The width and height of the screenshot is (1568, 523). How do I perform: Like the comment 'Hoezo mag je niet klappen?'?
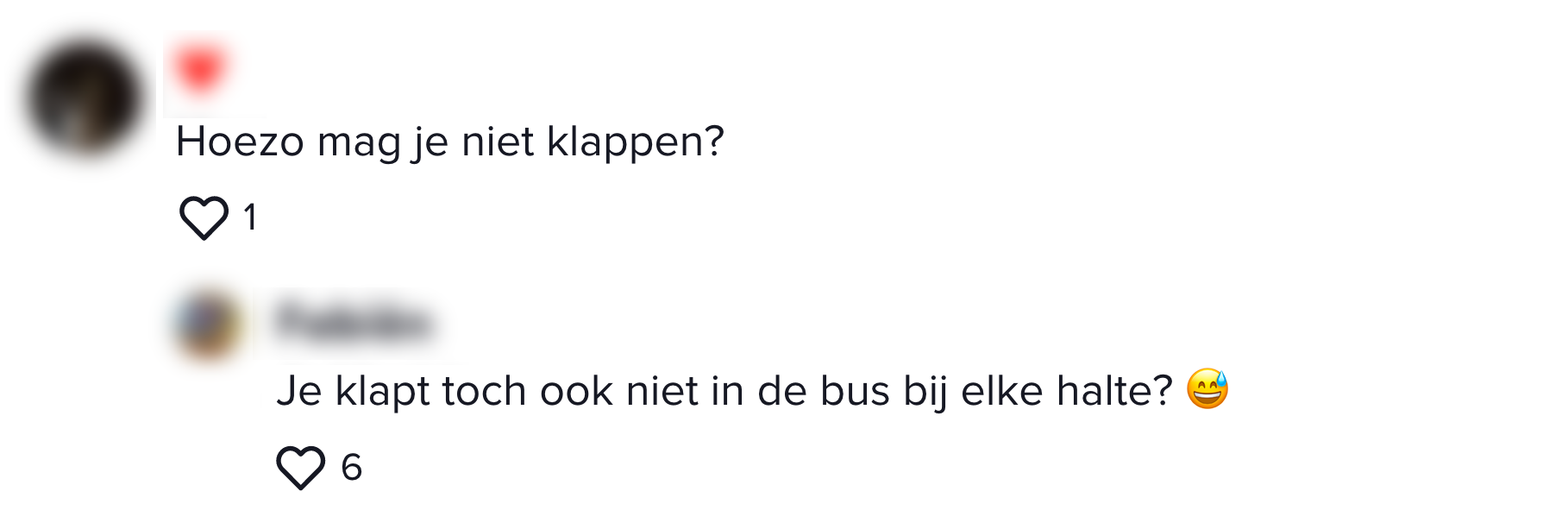click(205, 218)
